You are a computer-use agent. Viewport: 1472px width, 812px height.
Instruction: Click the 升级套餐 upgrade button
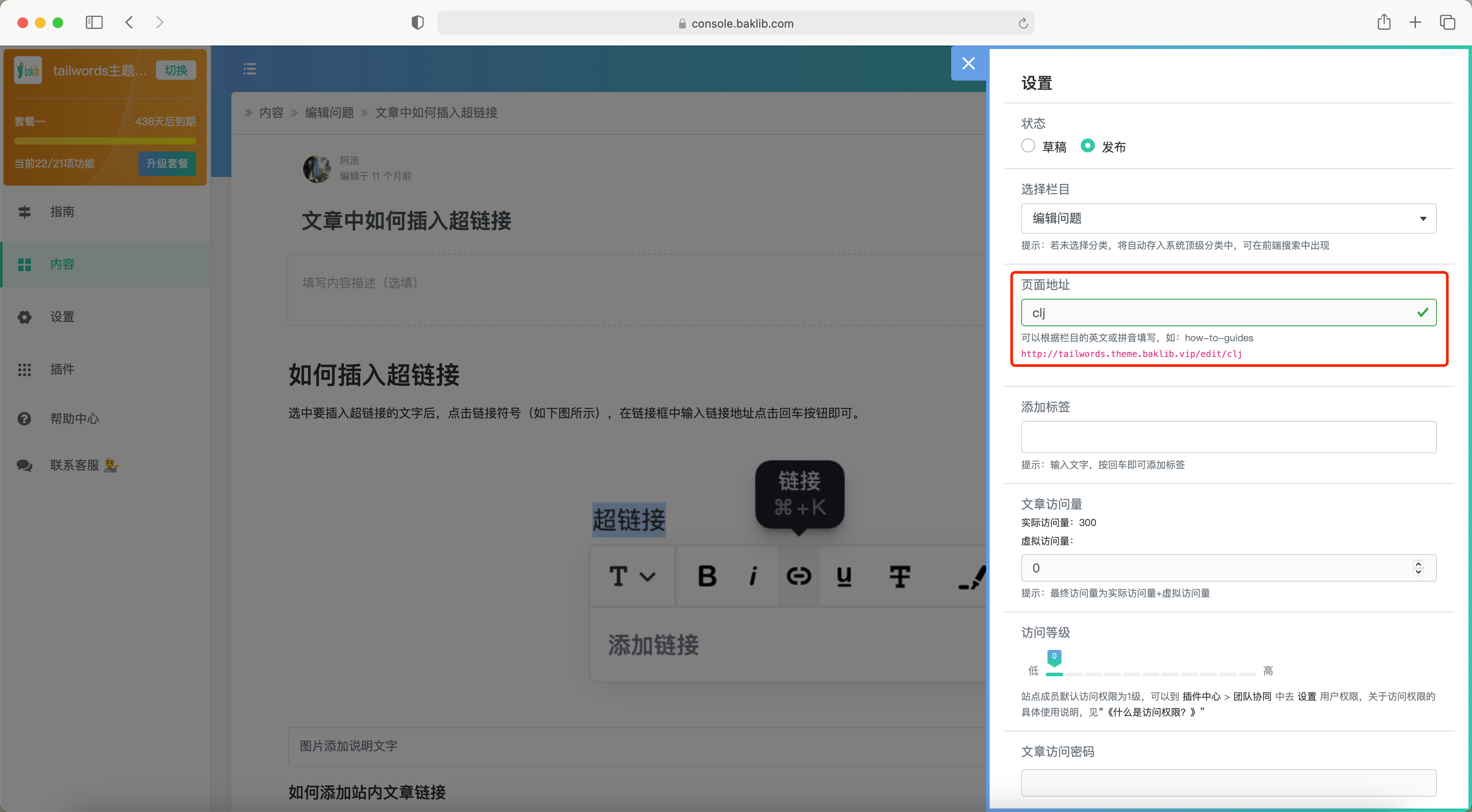click(x=167, y=163)
